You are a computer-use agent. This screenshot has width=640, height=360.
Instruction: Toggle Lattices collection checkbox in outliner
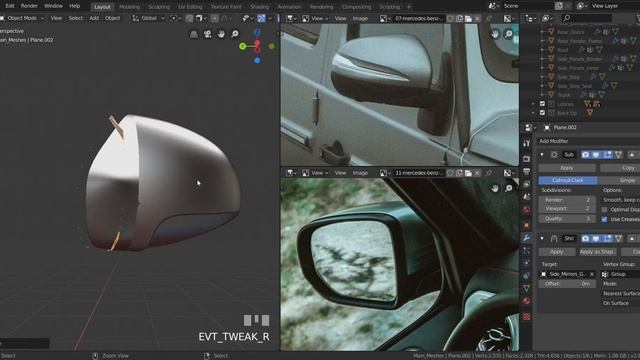(x=542, y=104)
